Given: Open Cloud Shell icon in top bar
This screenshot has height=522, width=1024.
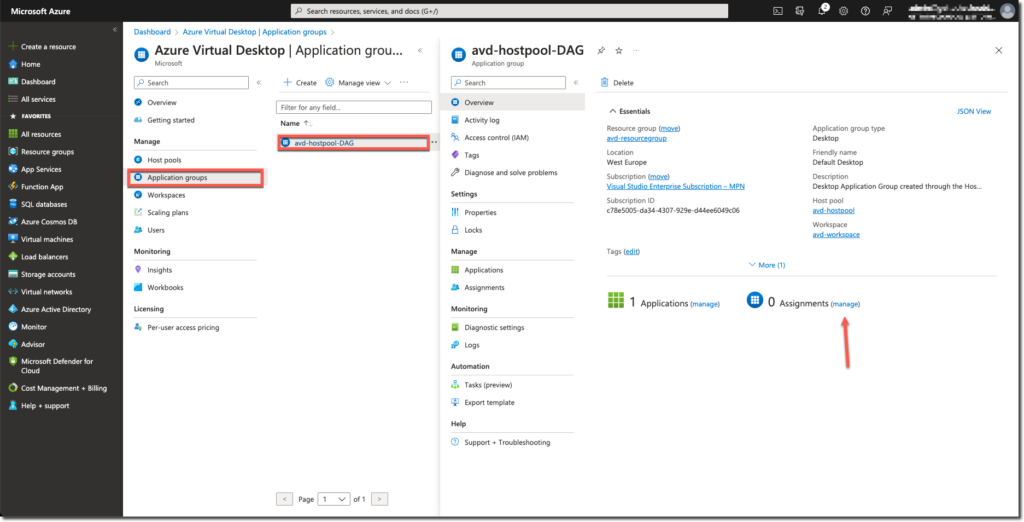Looking at the screenshot, I should [778, 11].
